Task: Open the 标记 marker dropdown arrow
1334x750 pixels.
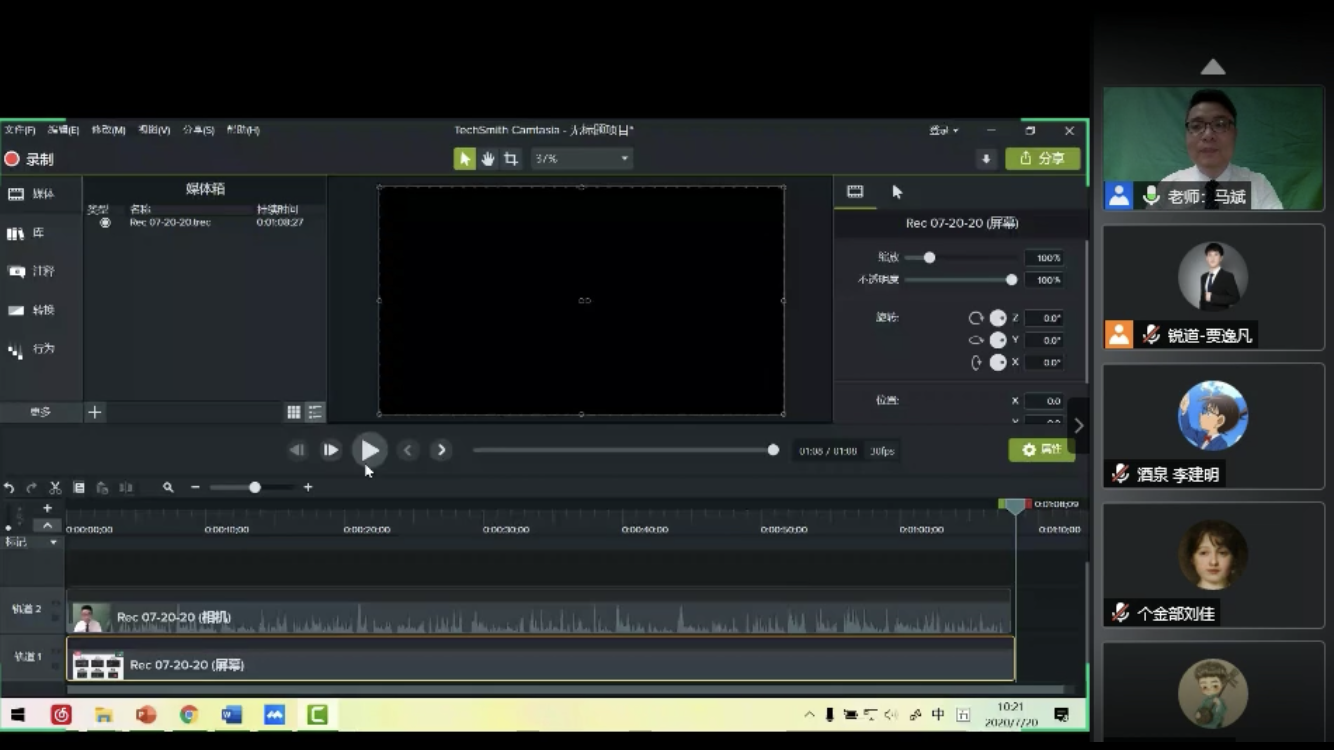Action: click(54, 542)
